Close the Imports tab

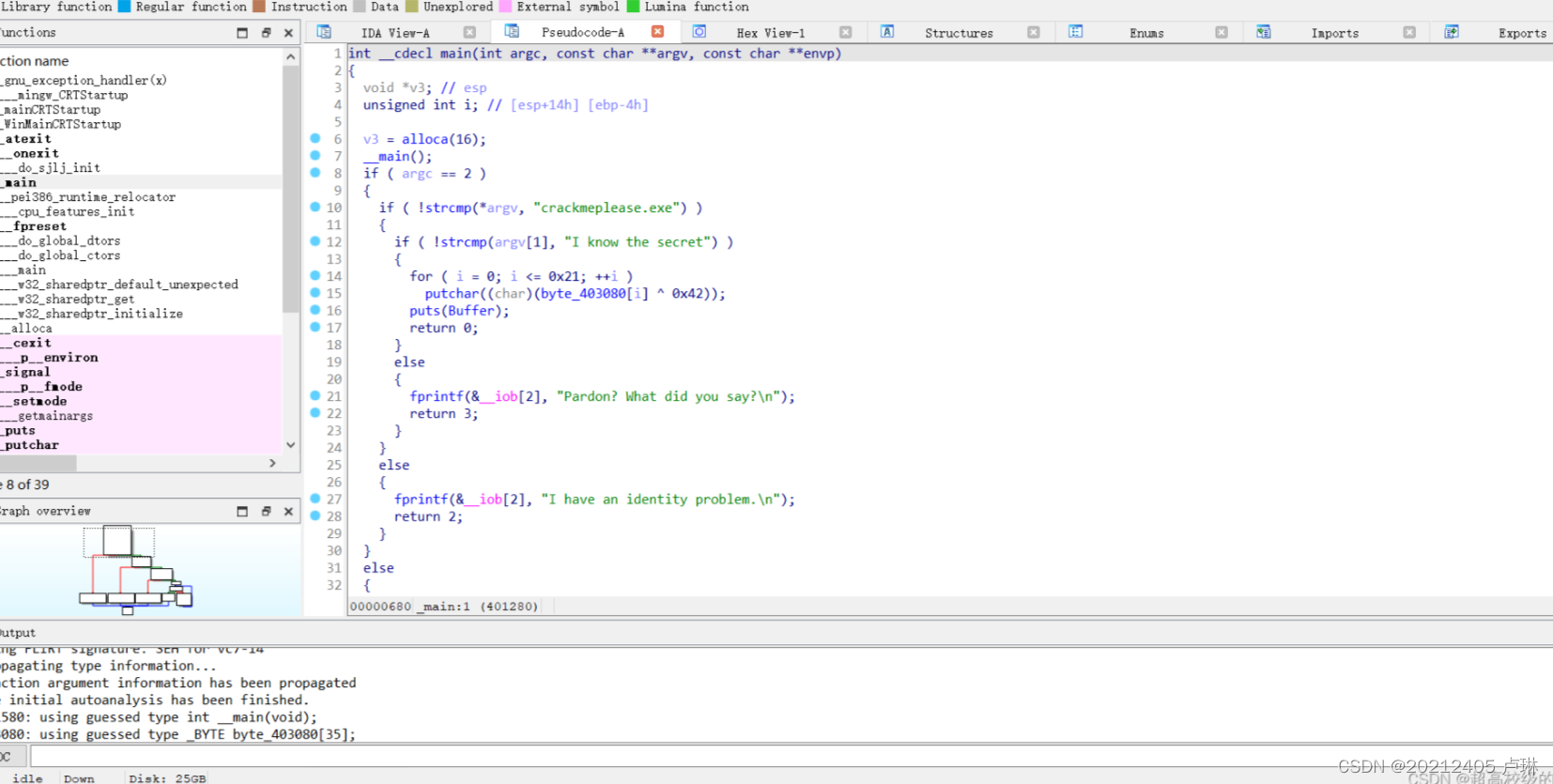point(1409,32)
